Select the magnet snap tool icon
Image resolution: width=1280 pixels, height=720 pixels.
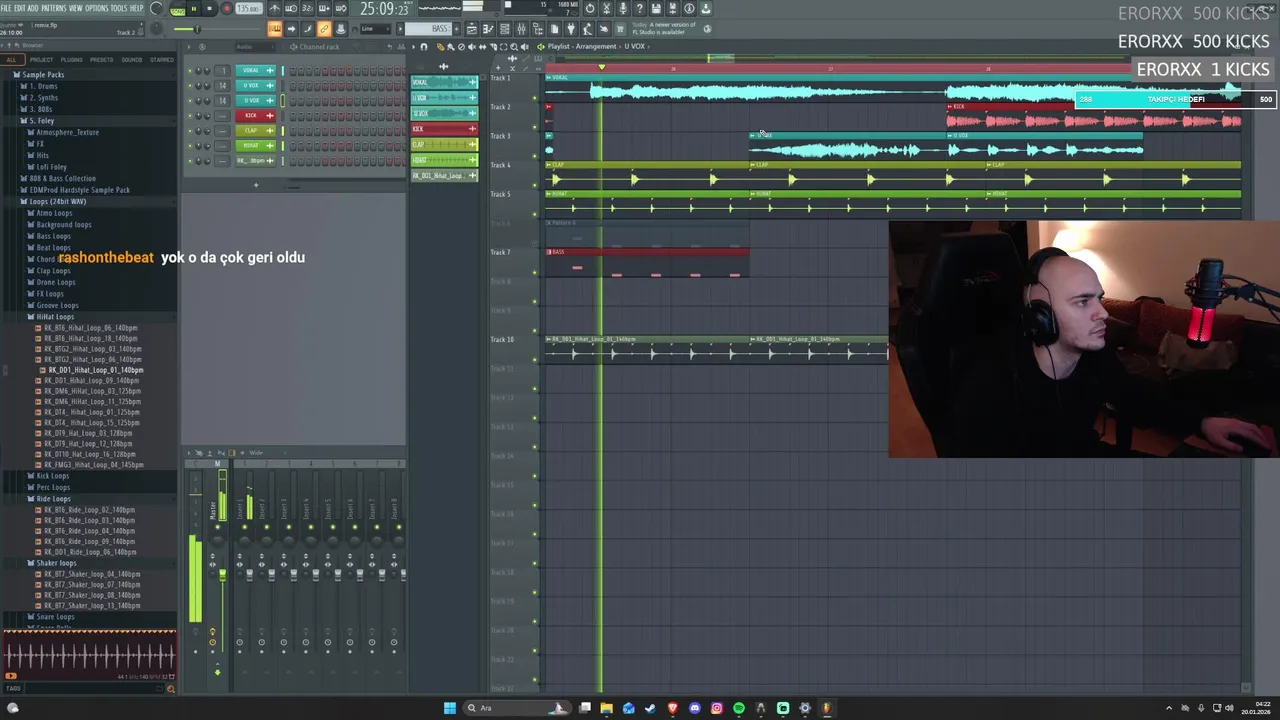424,47
